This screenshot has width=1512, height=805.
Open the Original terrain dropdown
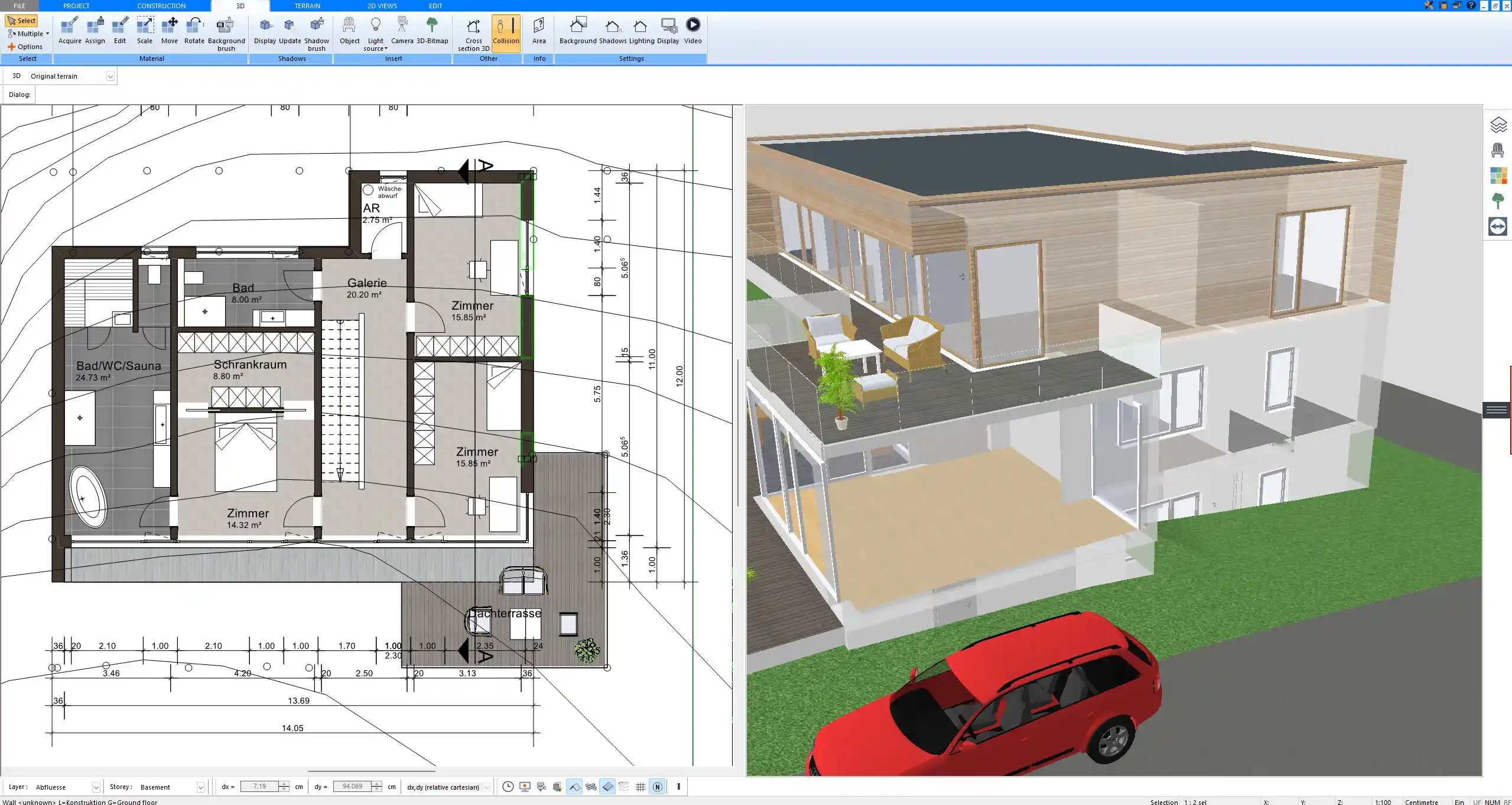pyautogui.click(x=111, y=76)
